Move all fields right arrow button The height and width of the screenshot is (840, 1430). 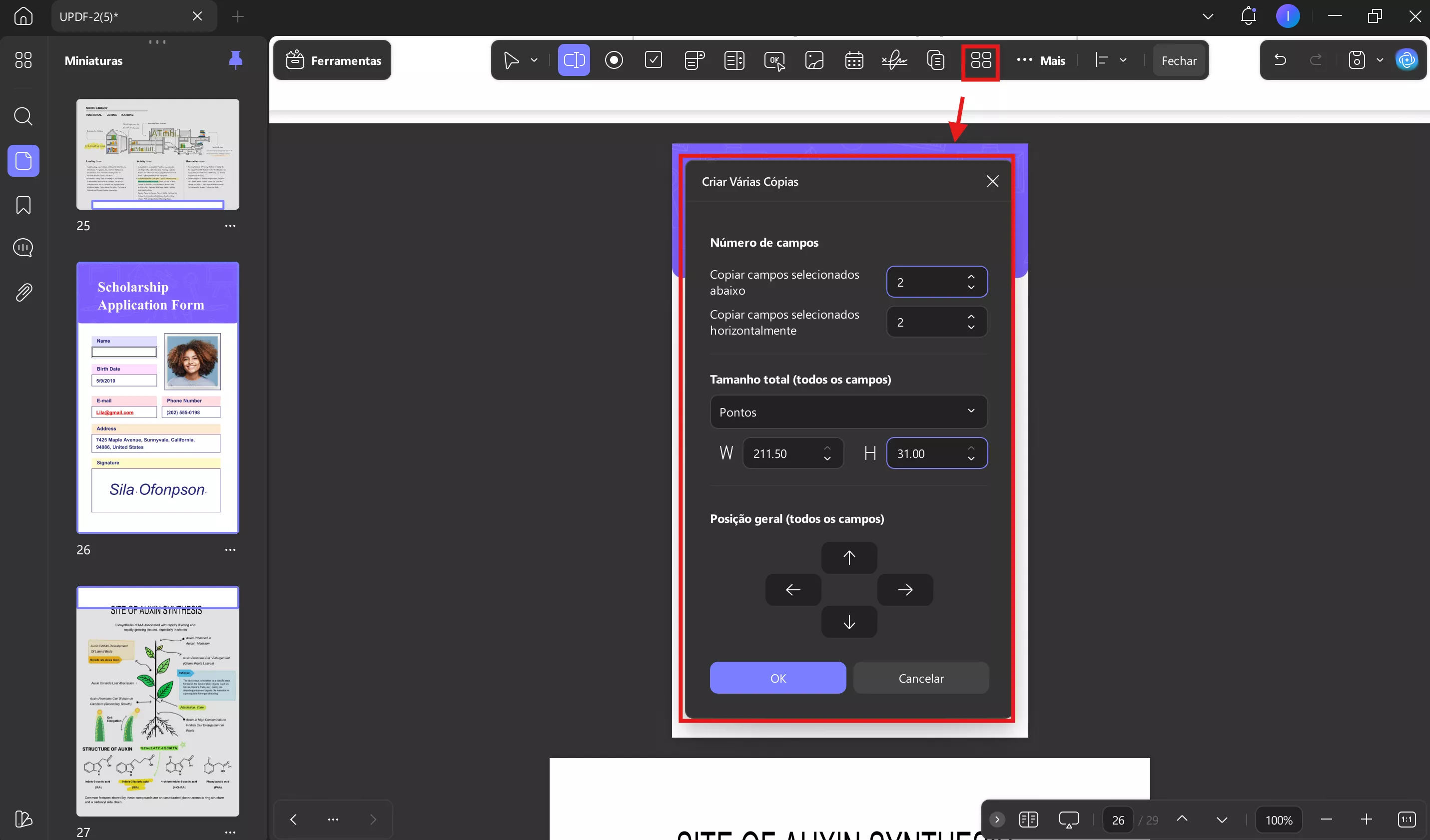coord(904,590)
